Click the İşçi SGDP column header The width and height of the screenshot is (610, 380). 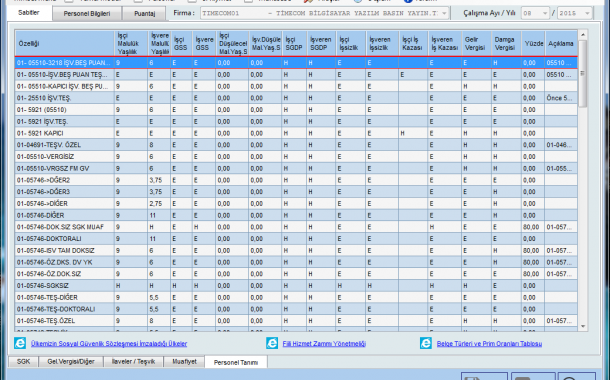[x=294, y=44]
